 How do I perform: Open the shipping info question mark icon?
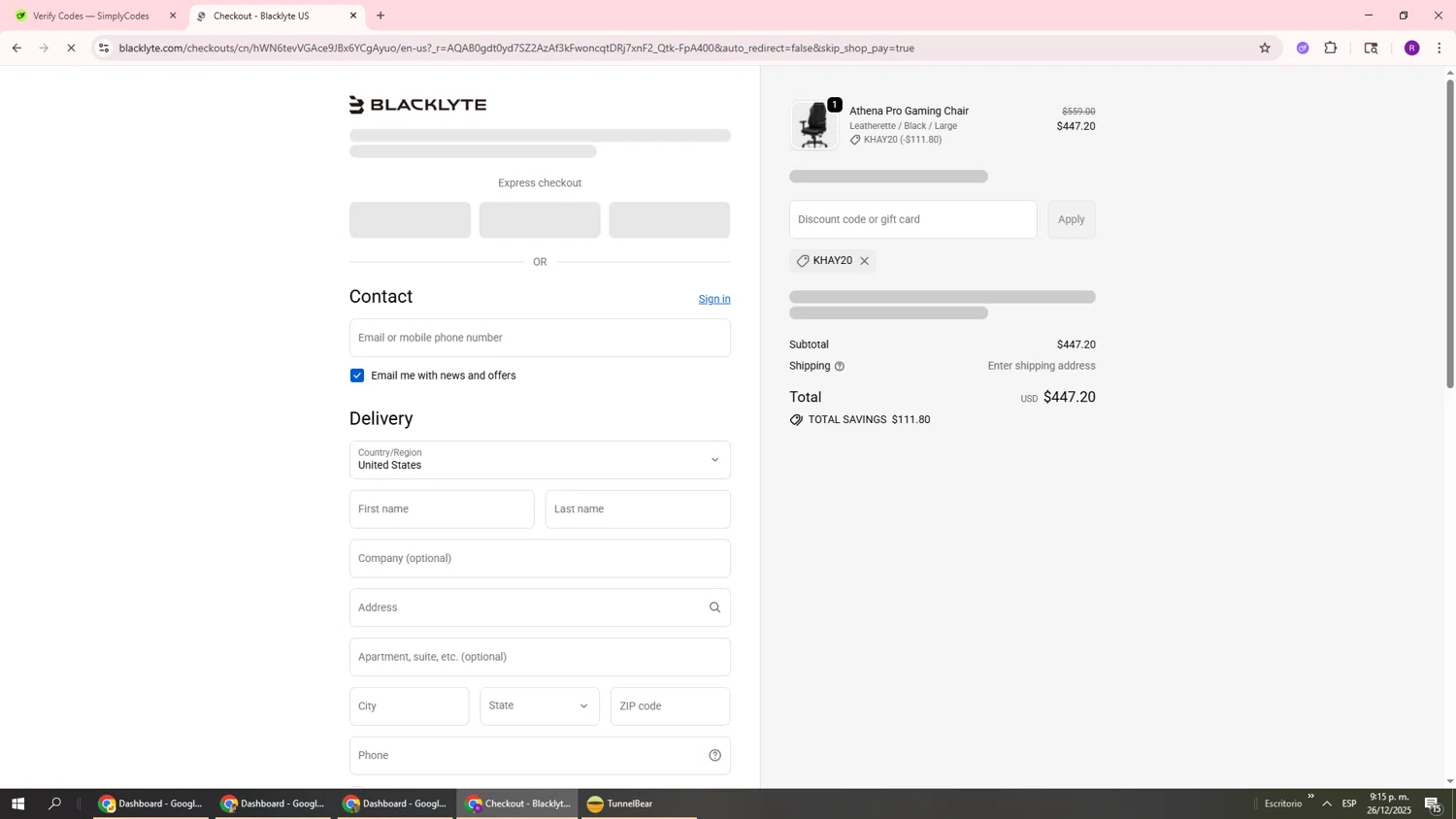[x=840, y=367]
